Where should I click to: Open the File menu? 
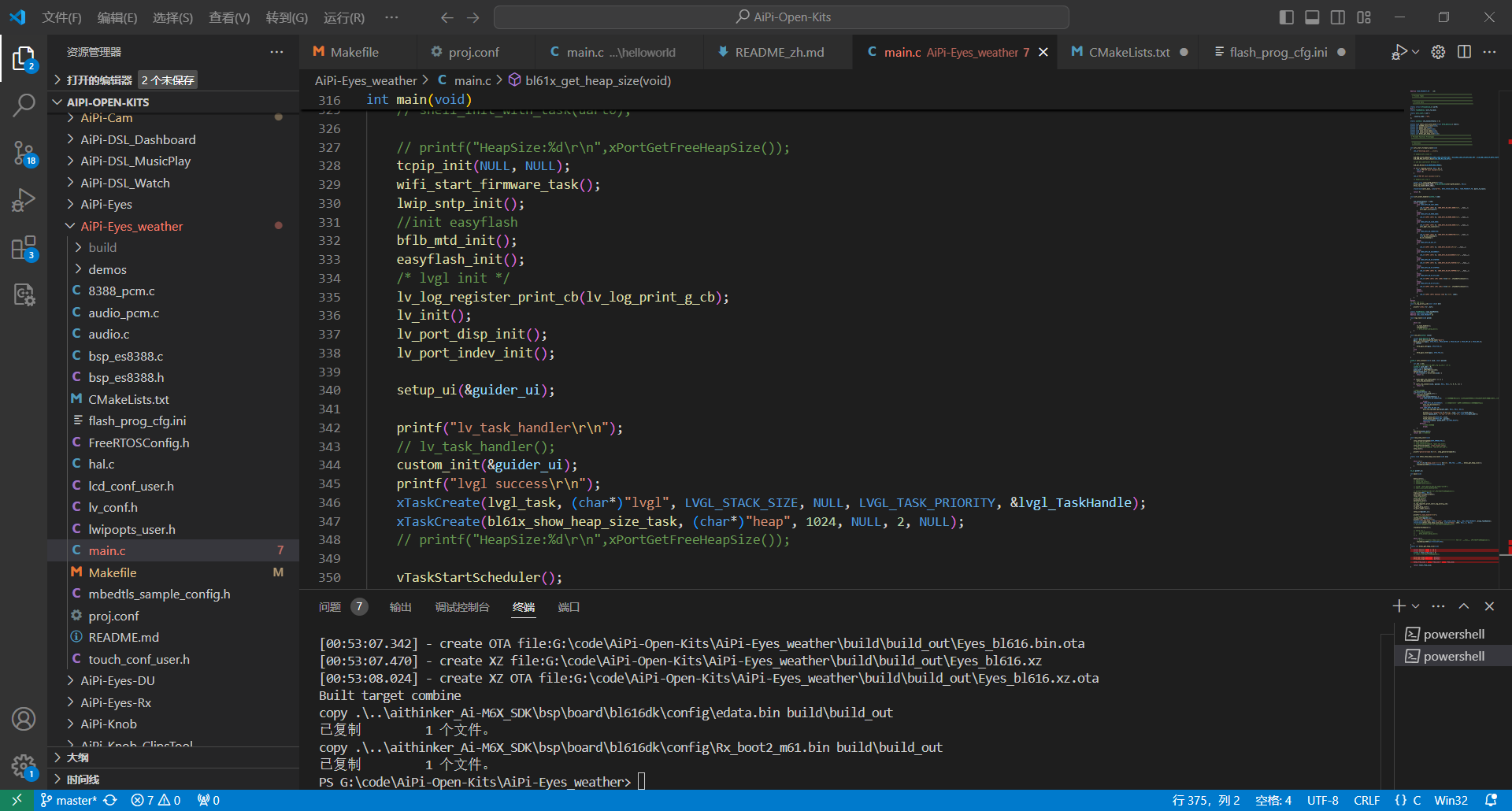click(x=61, y=17)
